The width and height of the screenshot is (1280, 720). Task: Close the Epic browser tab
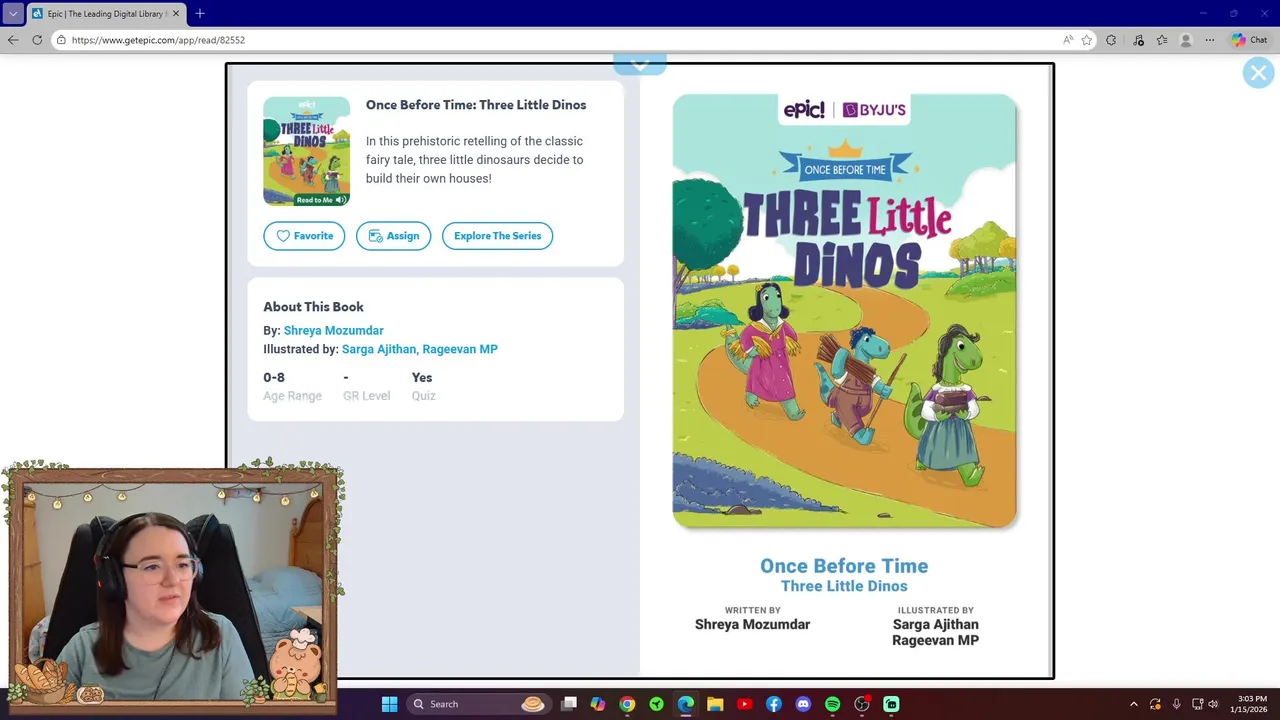click(176, 14)
